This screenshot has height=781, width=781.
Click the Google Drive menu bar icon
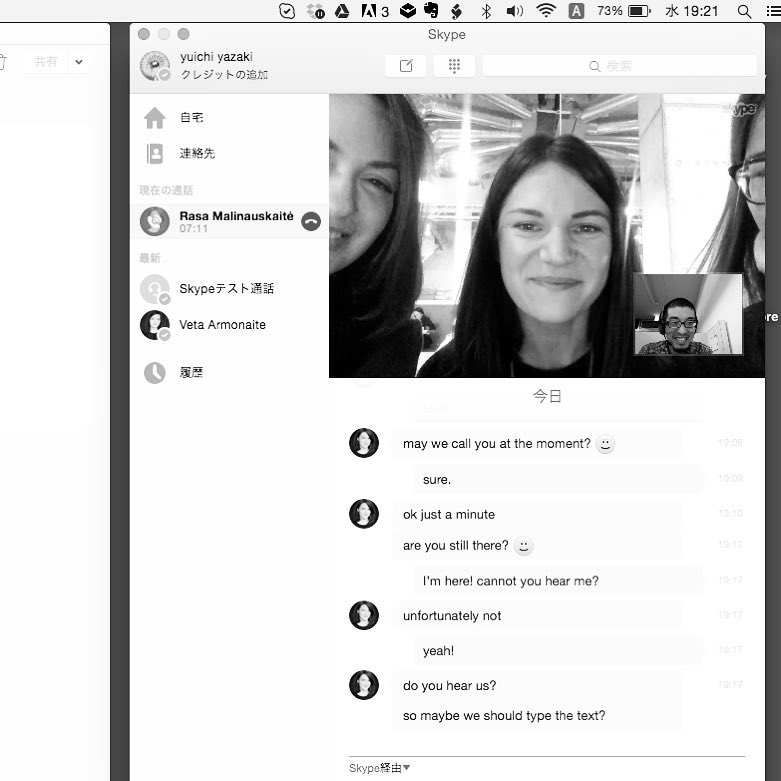tap(341, 11)
